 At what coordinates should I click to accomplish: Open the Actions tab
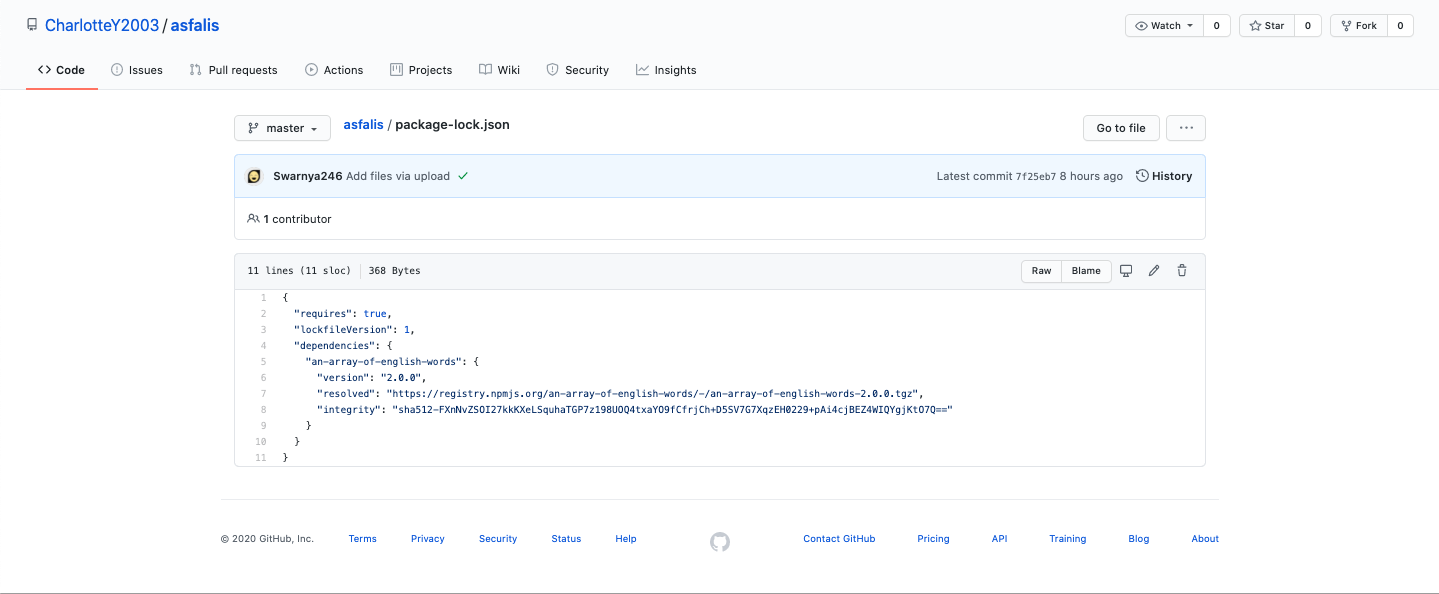coord(334,70)
